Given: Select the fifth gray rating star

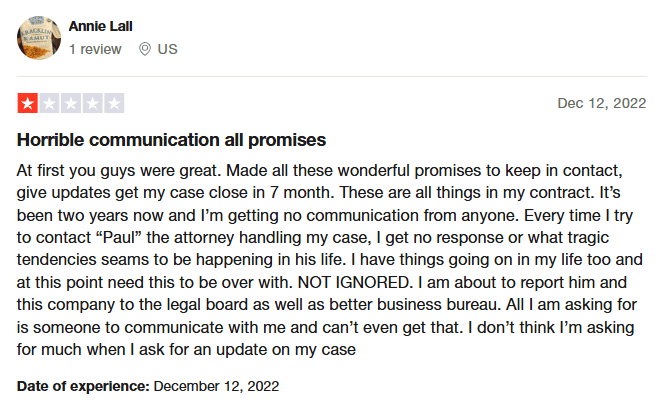Looking at the screenshot, I should 114,103.
